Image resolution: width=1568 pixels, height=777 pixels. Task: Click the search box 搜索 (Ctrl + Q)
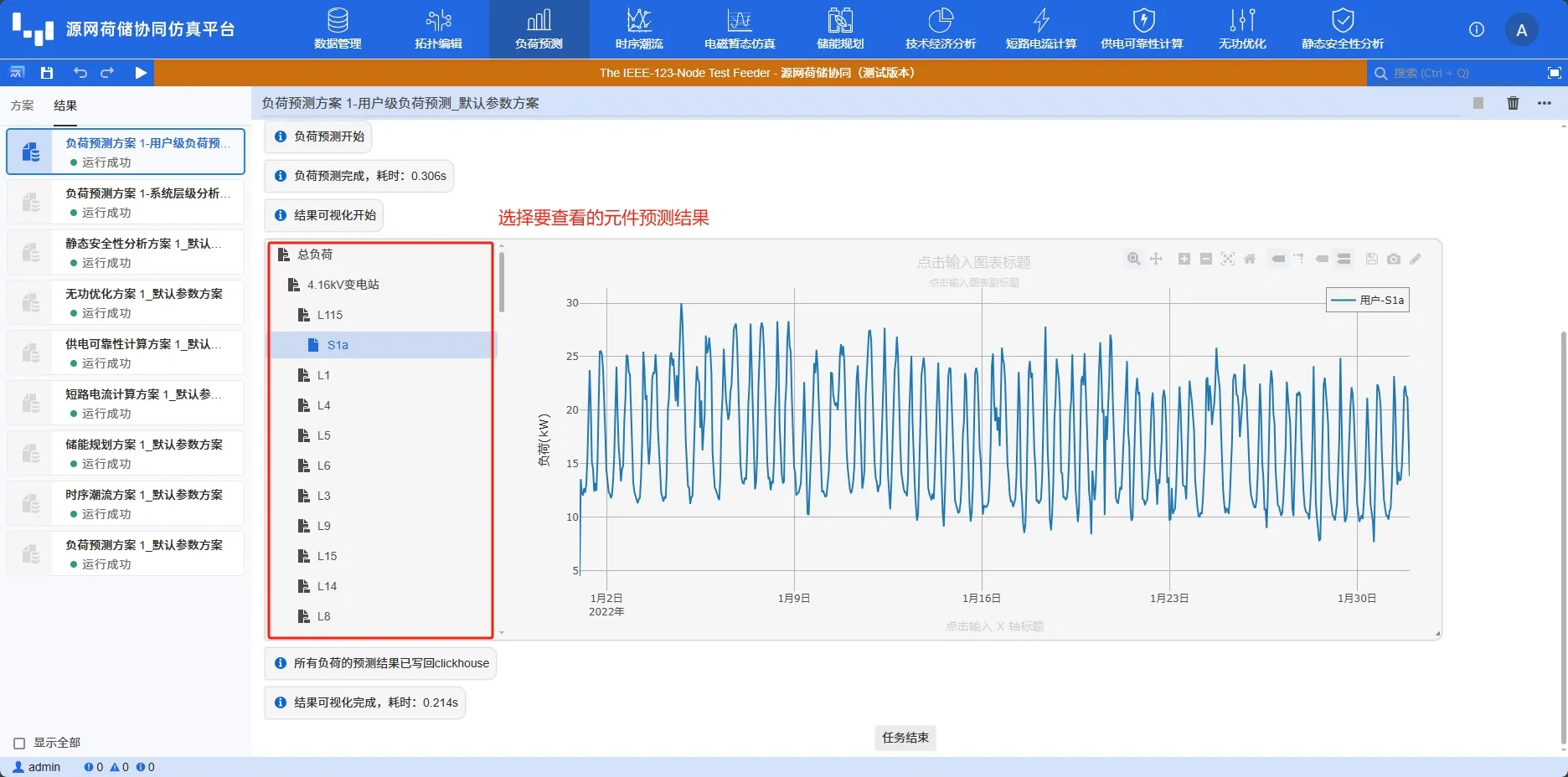click(1453, 73)
